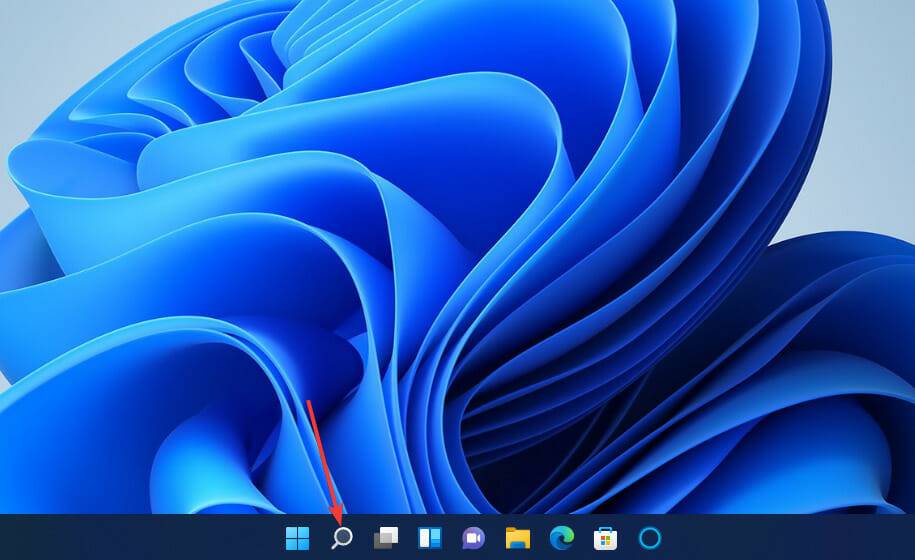Select the yellow folder taskbar icon

[517, 538]
